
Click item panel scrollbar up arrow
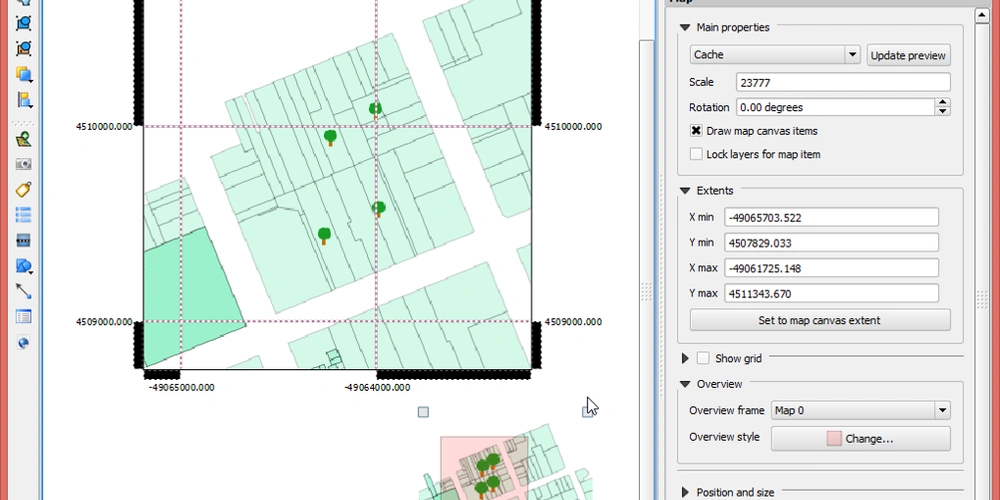[x=982, y=15]
